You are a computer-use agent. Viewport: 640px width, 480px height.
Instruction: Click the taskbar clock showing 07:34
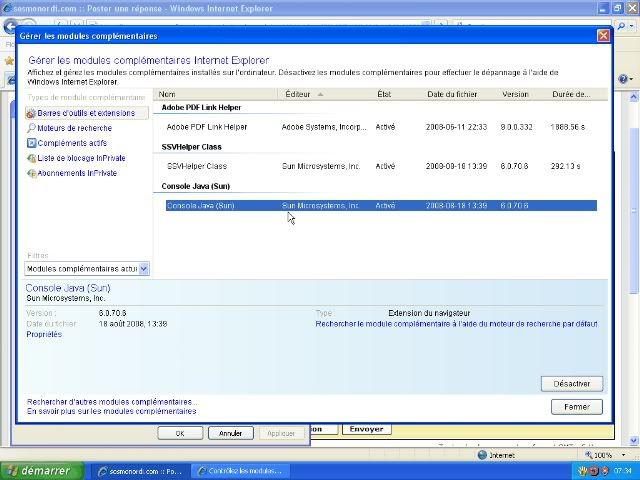coord(624,471)
